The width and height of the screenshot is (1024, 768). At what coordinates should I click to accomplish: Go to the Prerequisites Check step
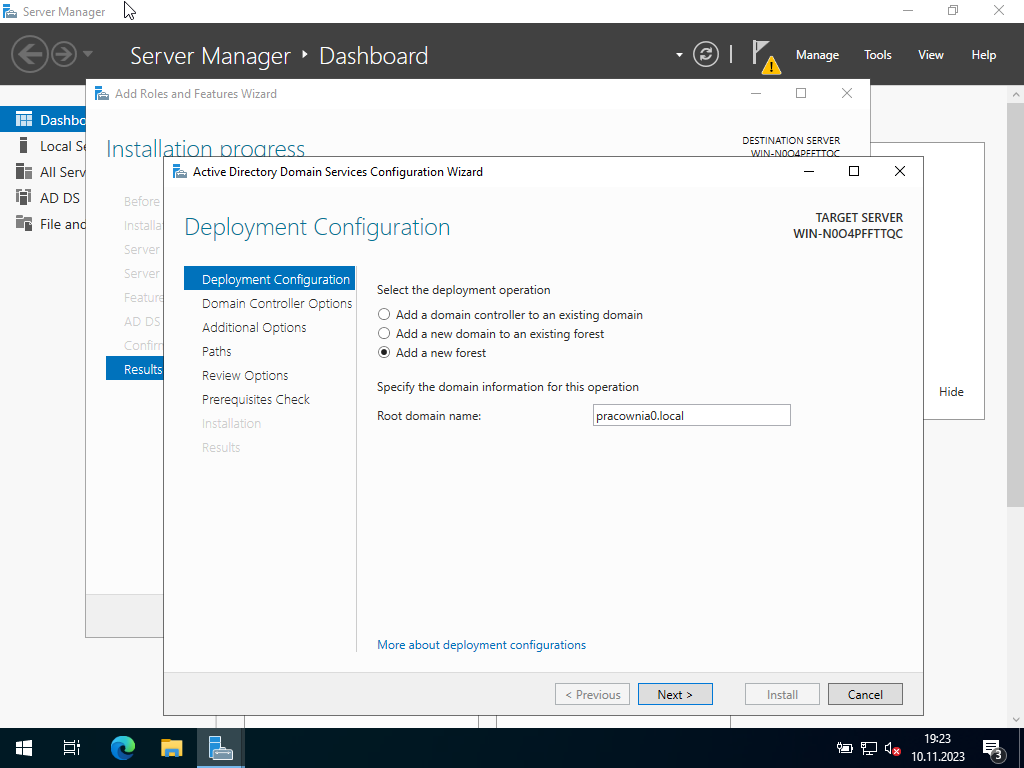point(256,400)
